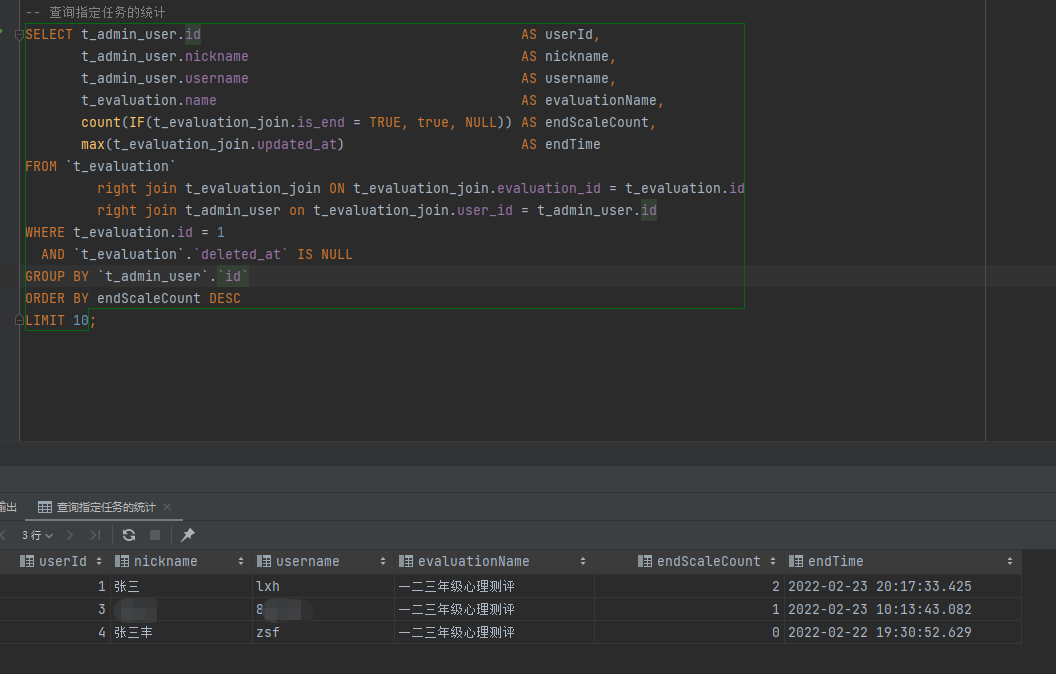Open the sort dropdown on the endTime column
This screenshot has height=674, width=1056.
(1010, 560)
